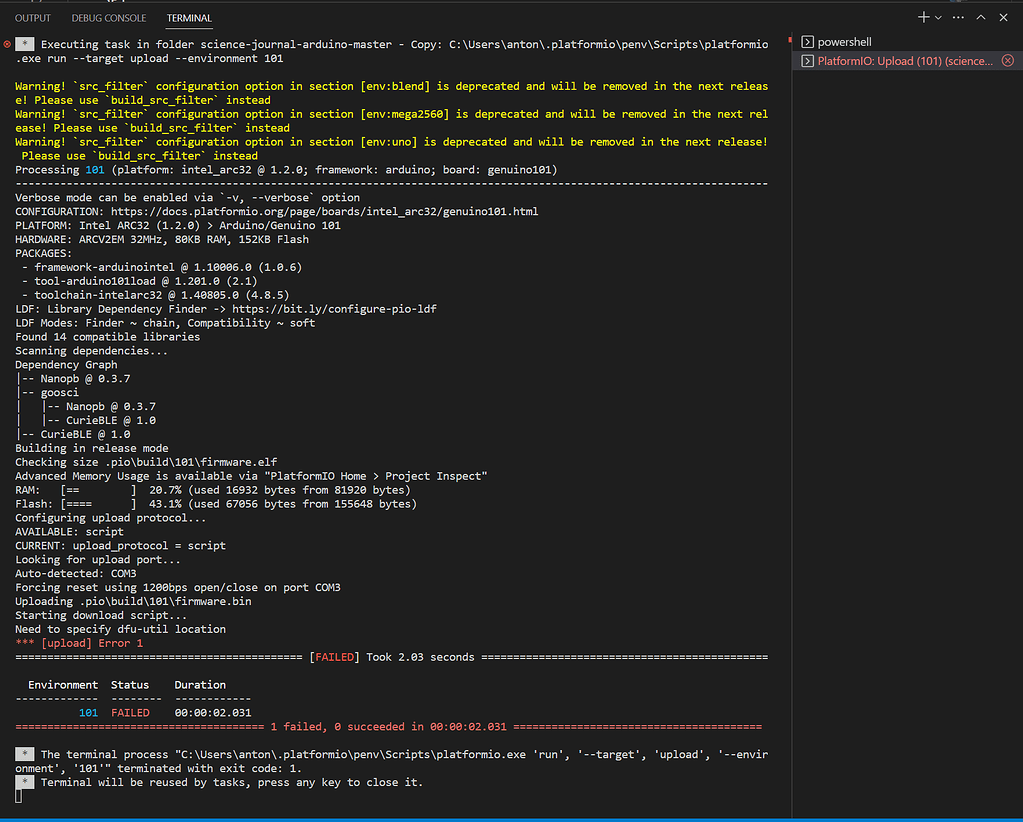Maximize the panel with the up chevron
Image resolution: width=1023 pixels, height=822 pixels.
[x=981, y=18]
